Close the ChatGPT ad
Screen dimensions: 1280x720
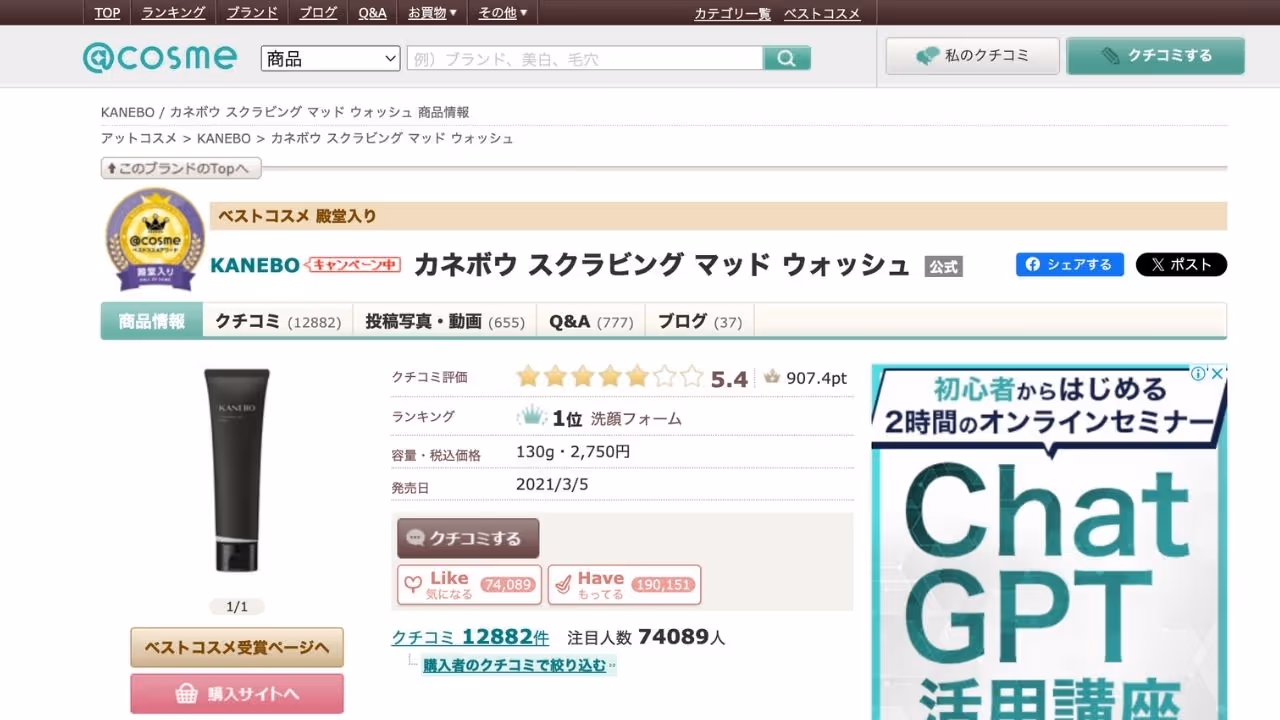click(x=1217, y=374)
